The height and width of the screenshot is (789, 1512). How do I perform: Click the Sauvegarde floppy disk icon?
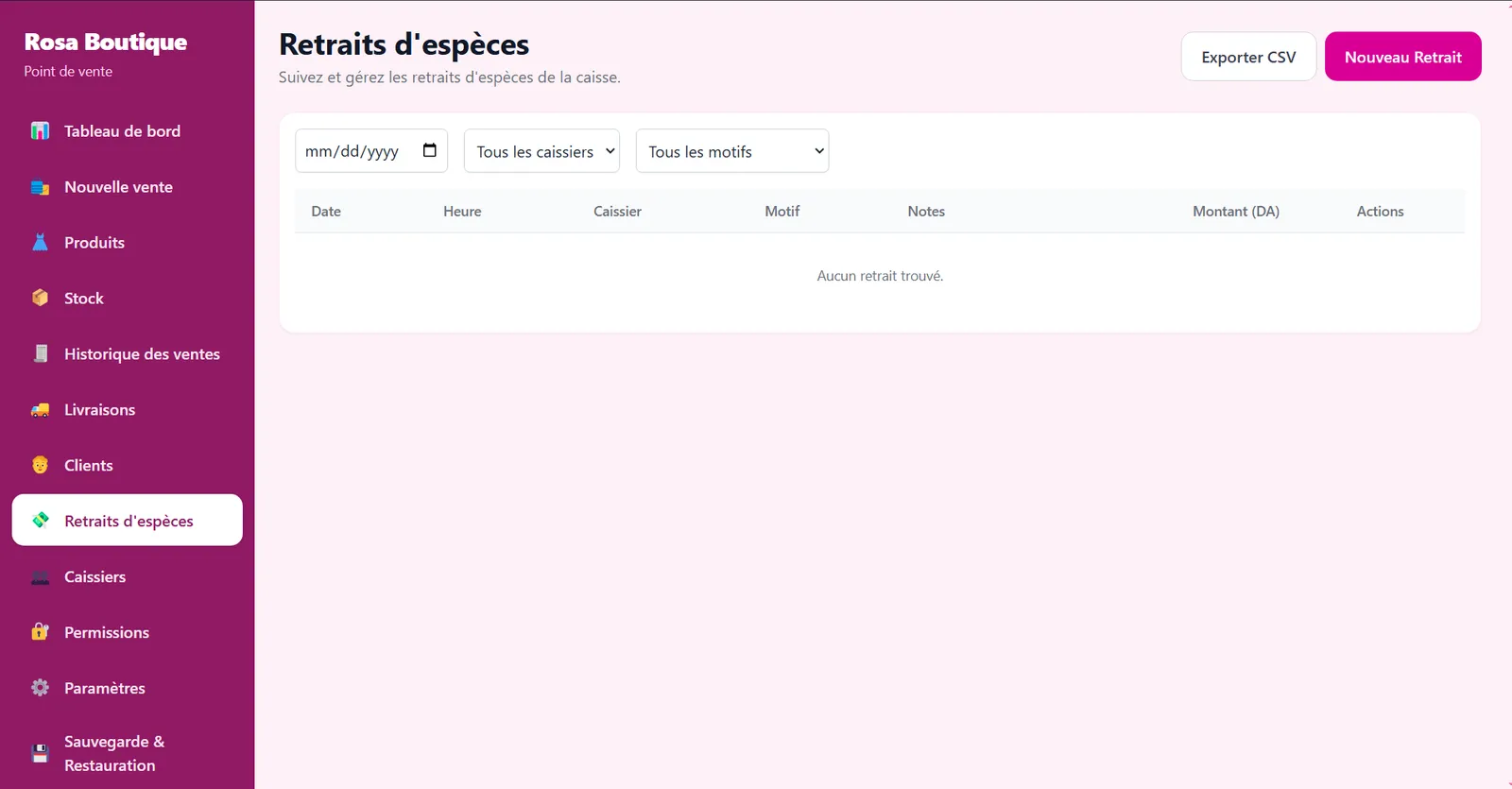pos(40,753)
